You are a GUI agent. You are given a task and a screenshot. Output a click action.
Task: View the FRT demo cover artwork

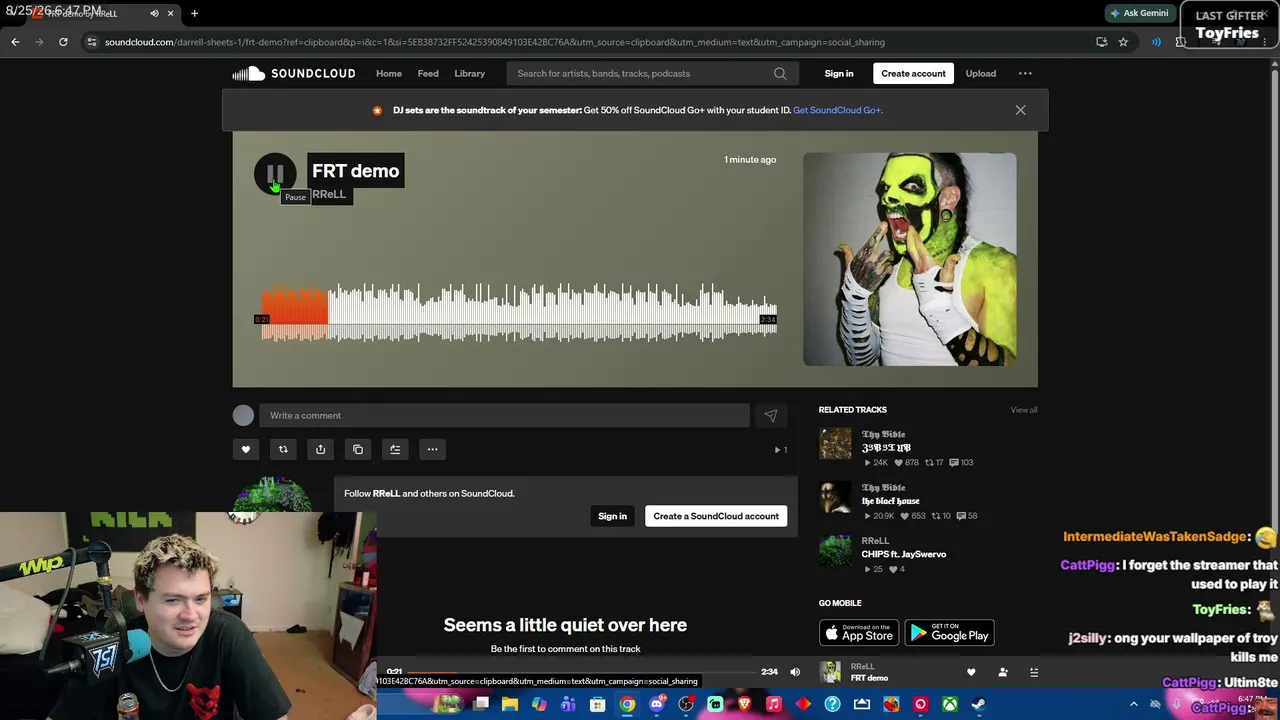click(909, 259)
